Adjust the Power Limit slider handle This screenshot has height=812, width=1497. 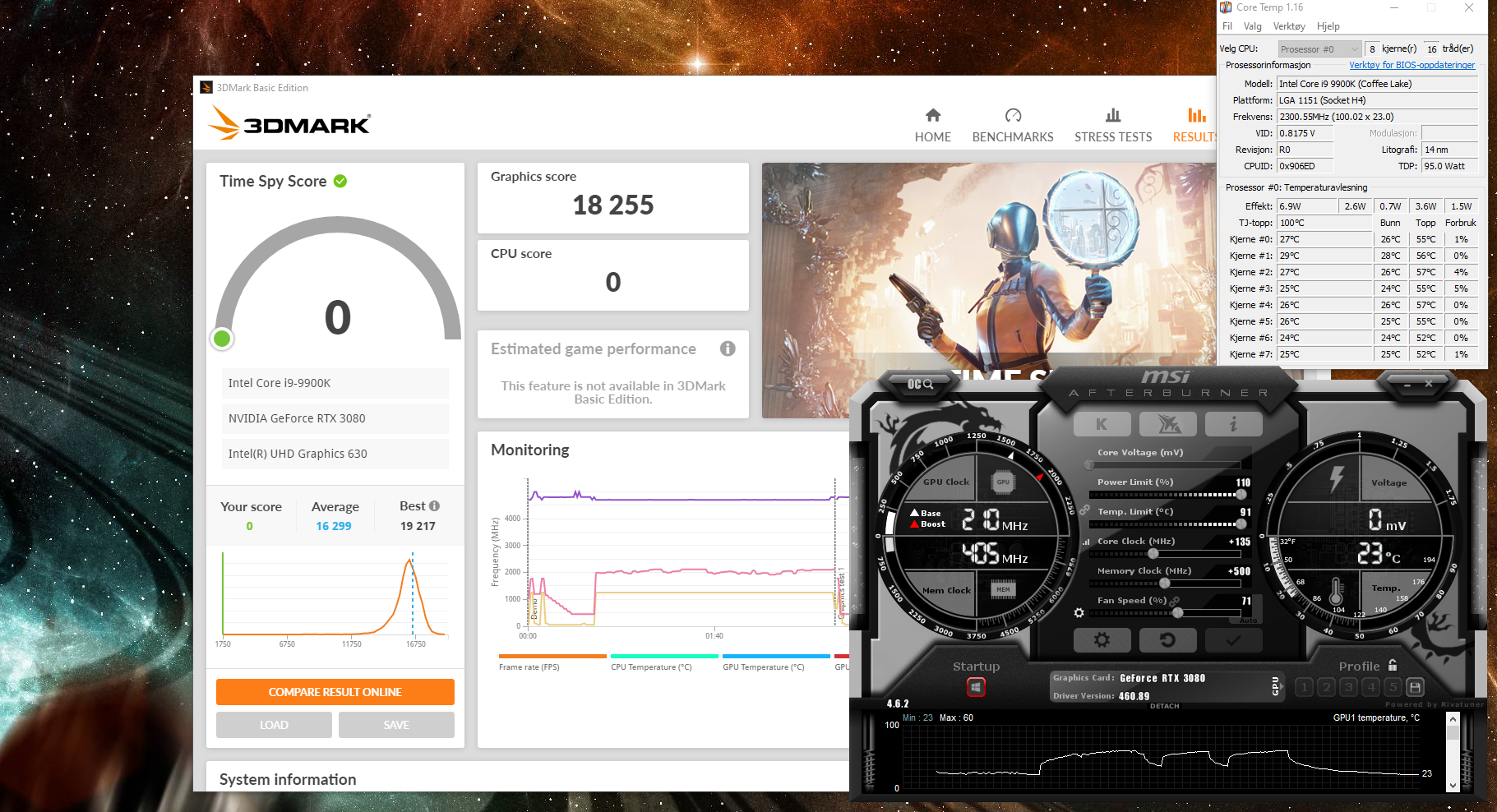coord(1241,495)
